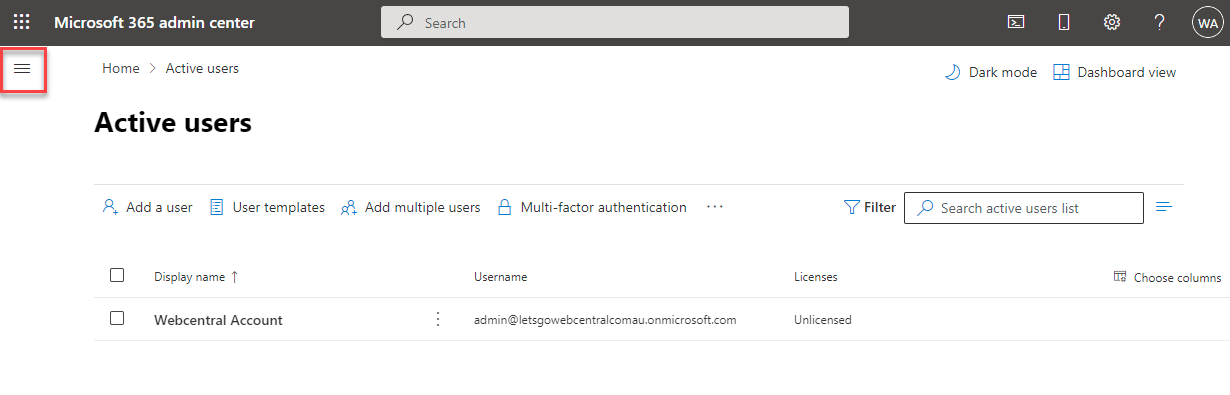Click the User templates document icon
Image resolution: width=1230 pixels, height=395 pixels.
pyautogui.click(x=216, y=207)
